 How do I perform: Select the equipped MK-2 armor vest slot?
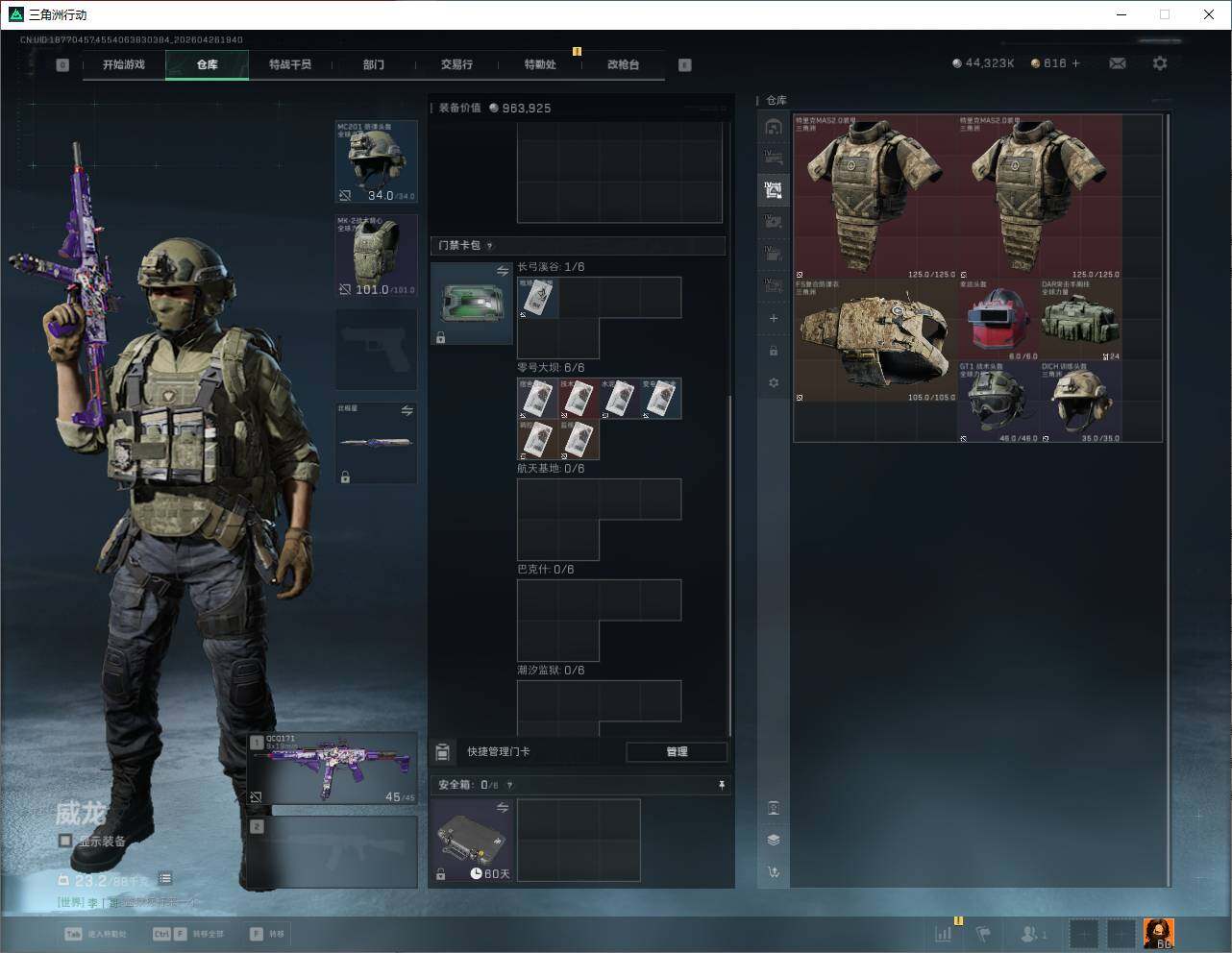point(376,256)
